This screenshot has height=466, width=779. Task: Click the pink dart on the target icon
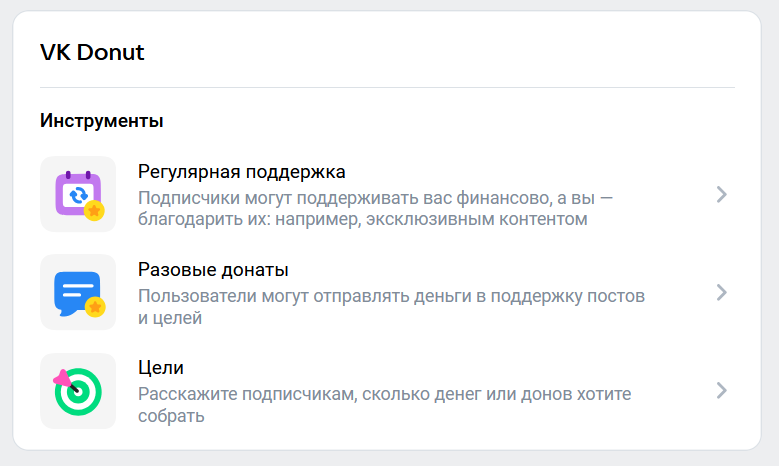click(62, 378)
